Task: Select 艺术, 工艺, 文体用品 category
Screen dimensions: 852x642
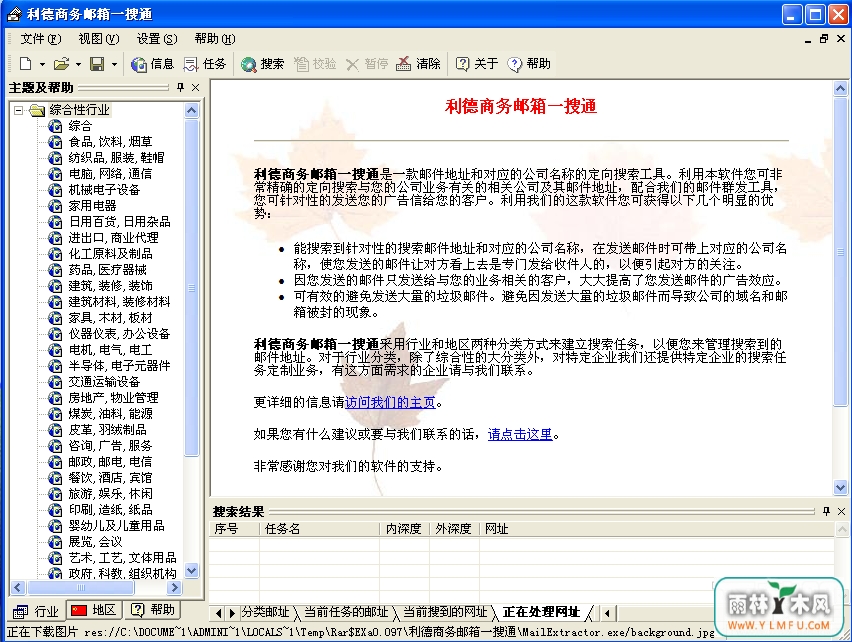Action: [x=122, y=558]
